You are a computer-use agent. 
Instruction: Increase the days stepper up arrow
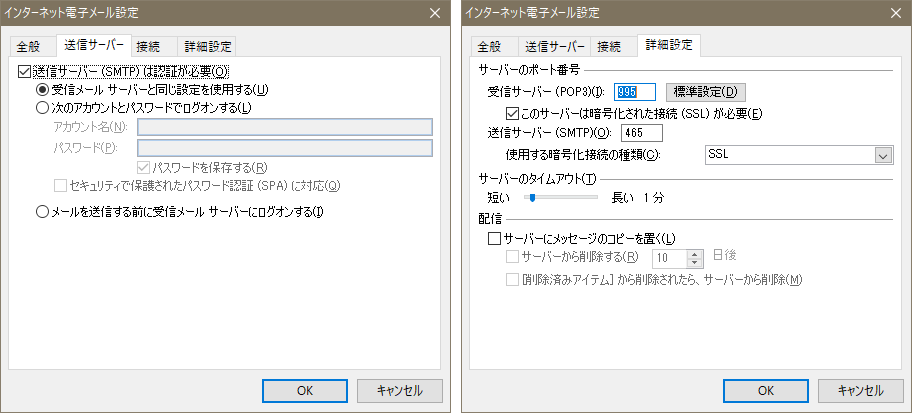coord(696,253)
